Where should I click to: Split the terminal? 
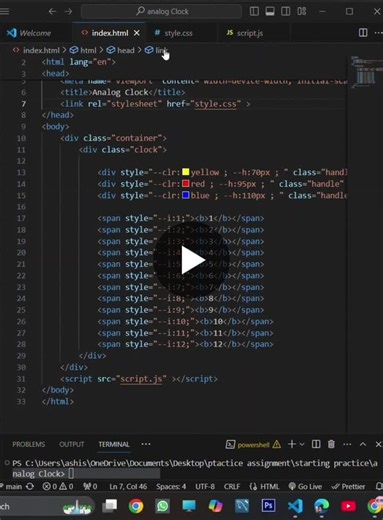point(316,444)
